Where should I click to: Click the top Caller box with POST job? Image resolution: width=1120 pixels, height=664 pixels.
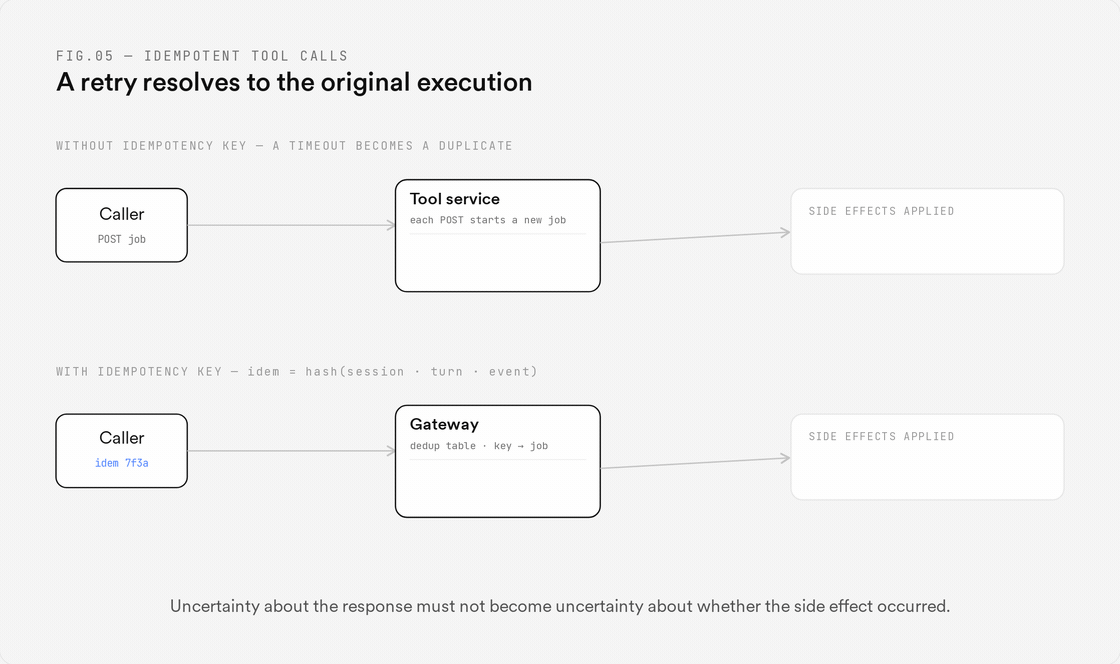[121, 225]
